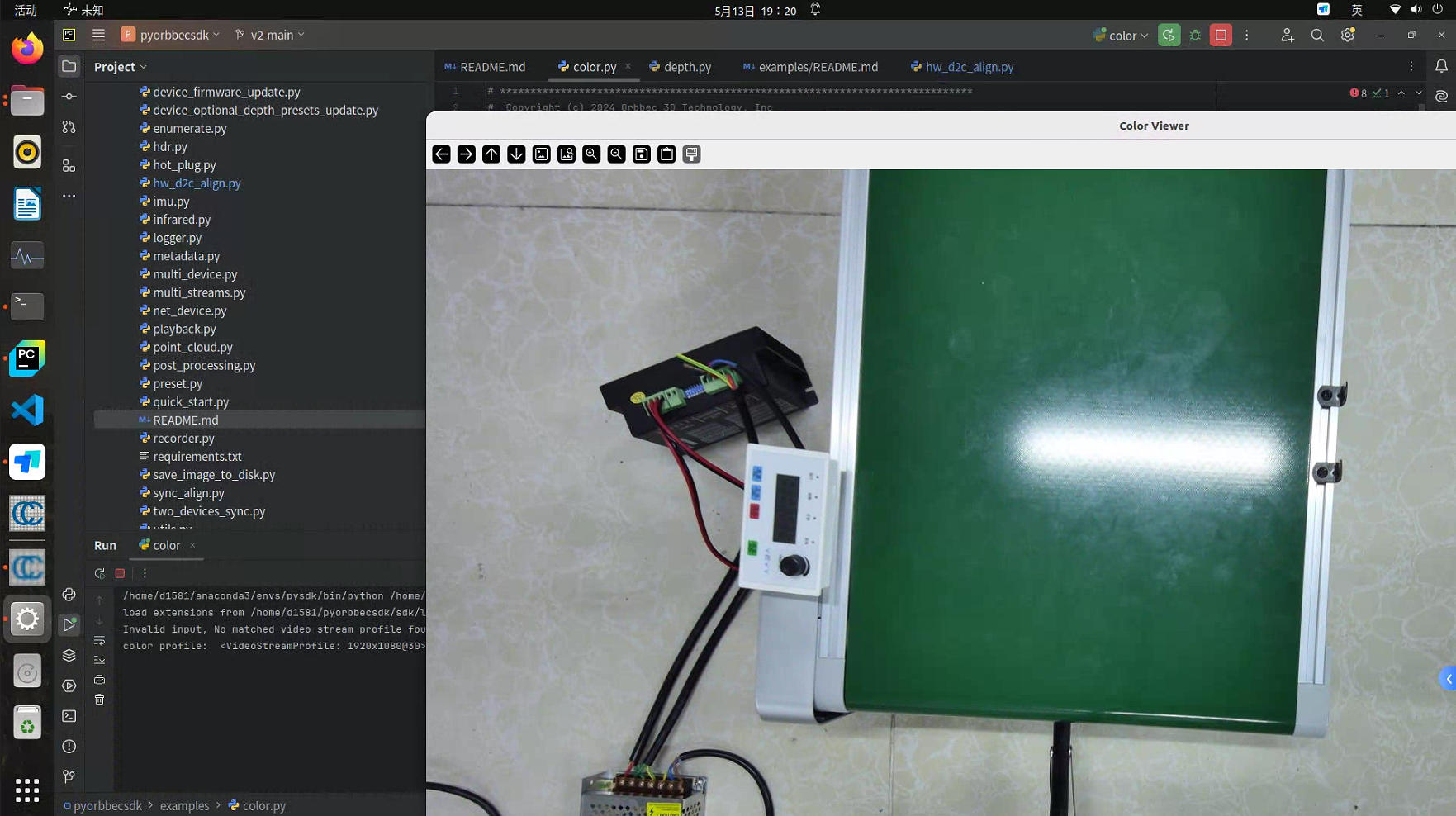
Task: Collapse the Project tool window tree
Action: point(144,67)
